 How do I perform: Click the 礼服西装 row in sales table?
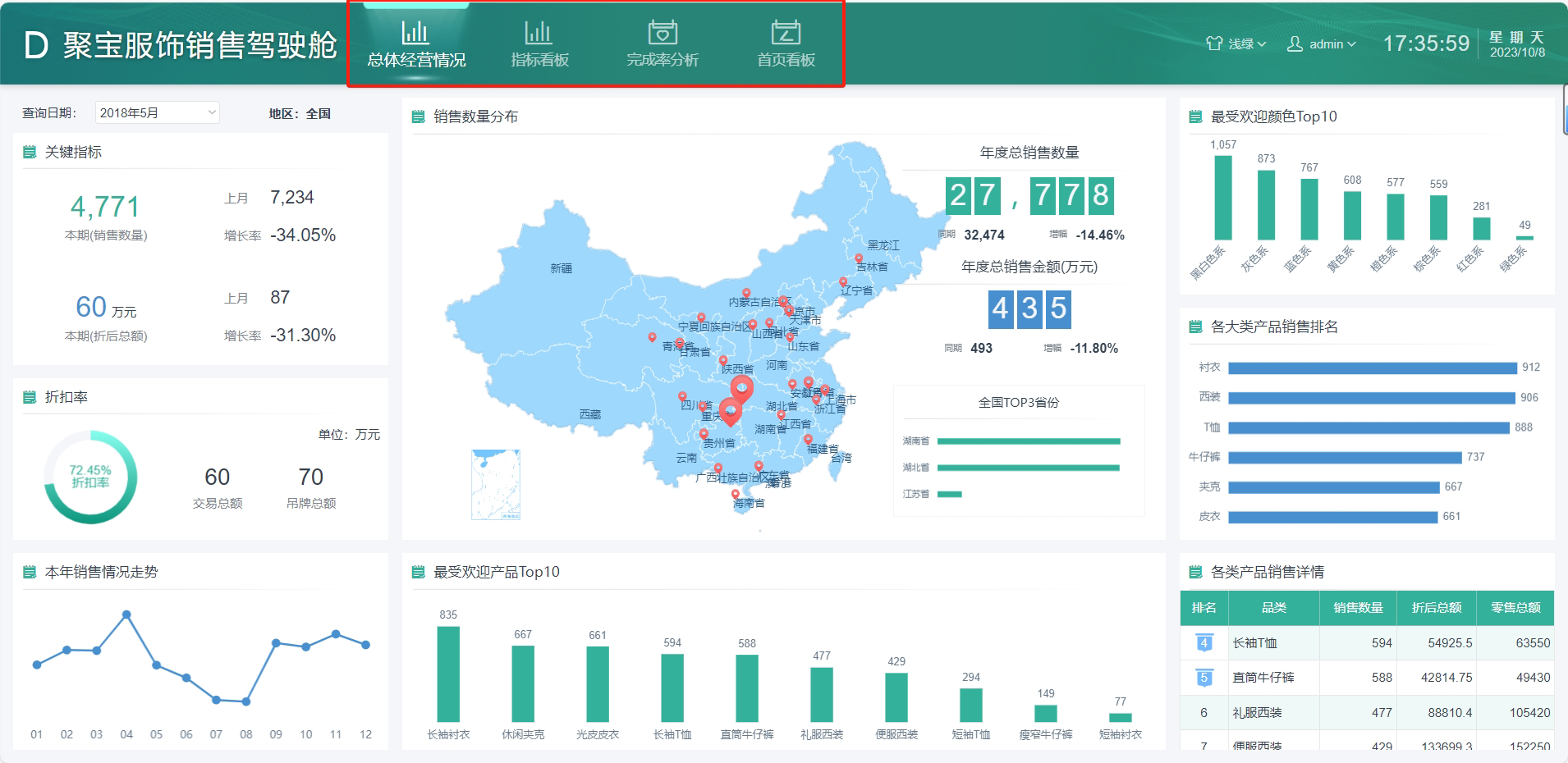coord(1367,713)
